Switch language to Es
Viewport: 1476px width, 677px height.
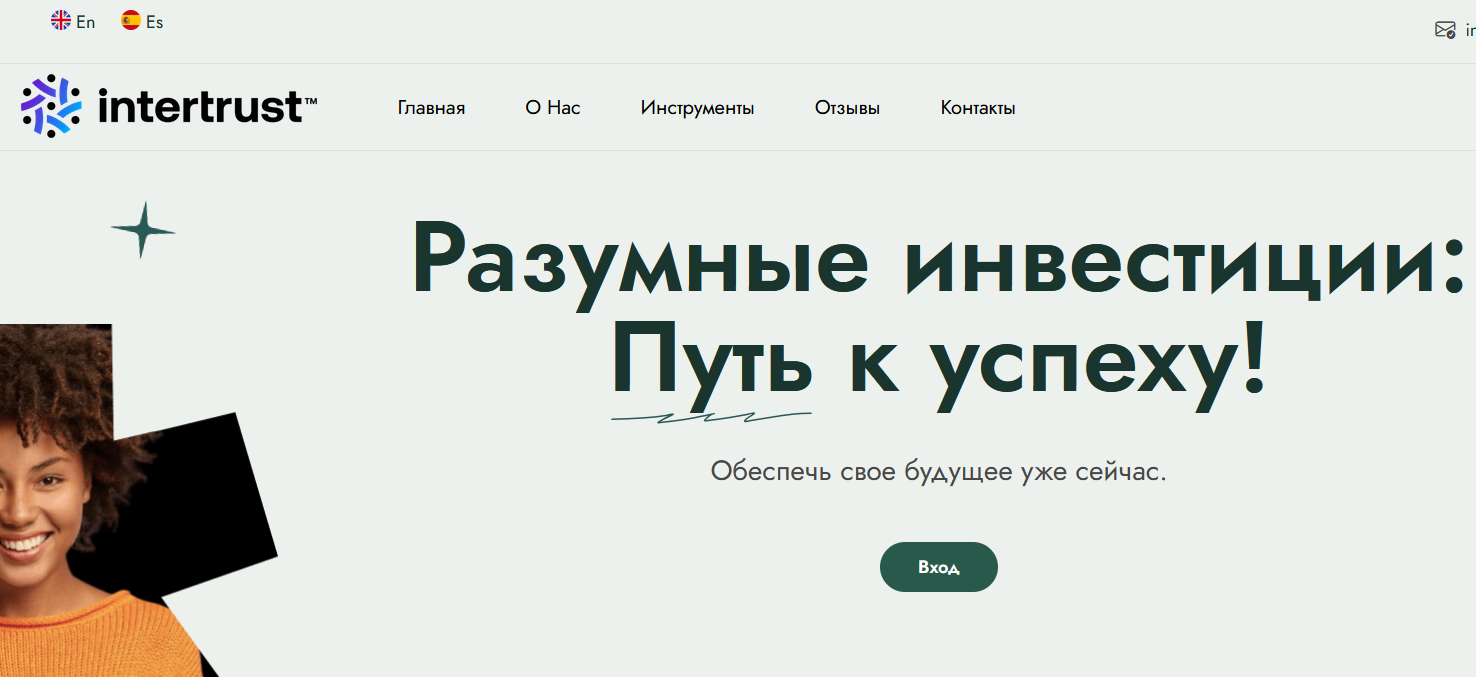tap(154, 22)
